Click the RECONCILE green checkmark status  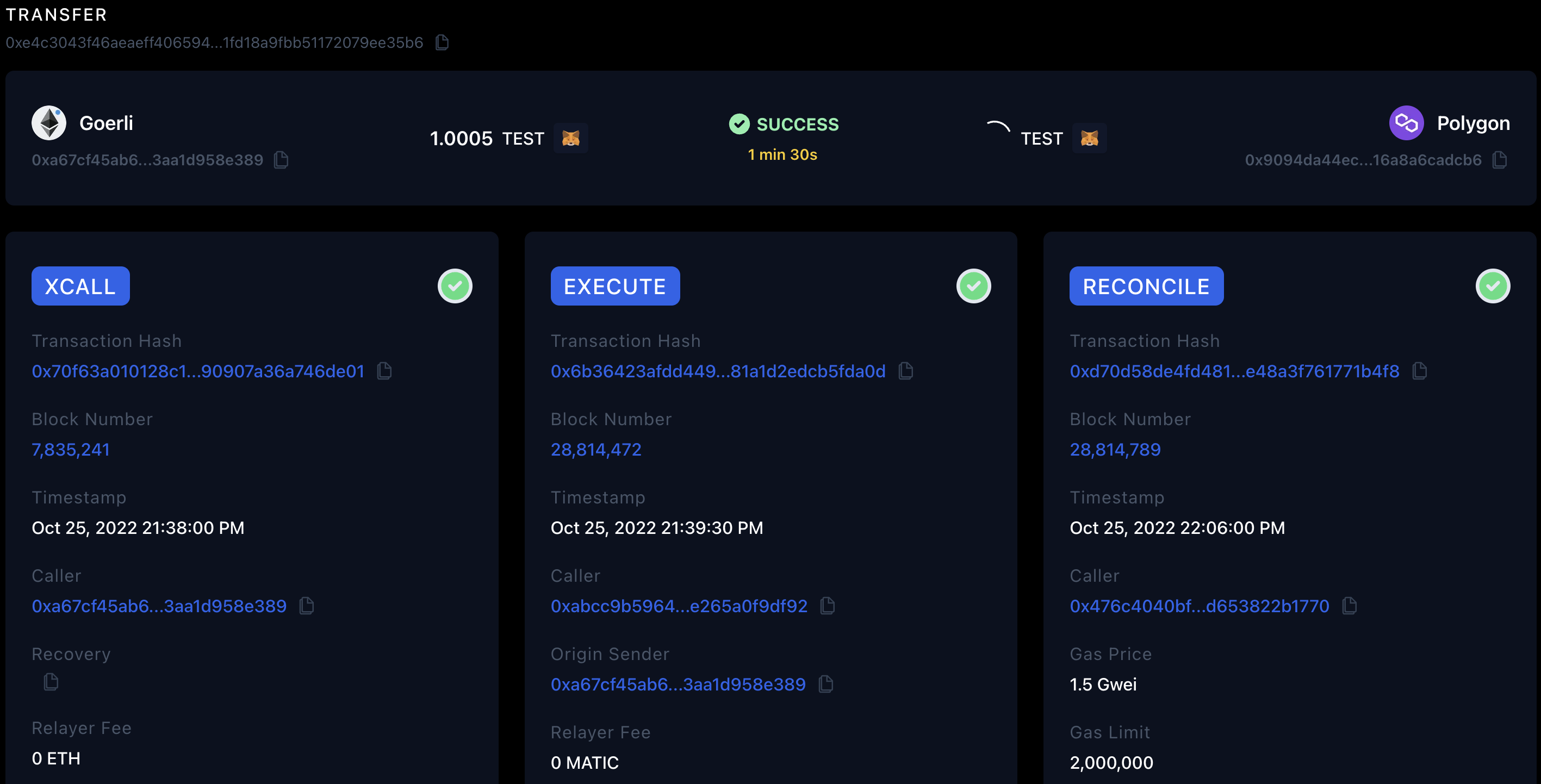(x=1493, y=286)
